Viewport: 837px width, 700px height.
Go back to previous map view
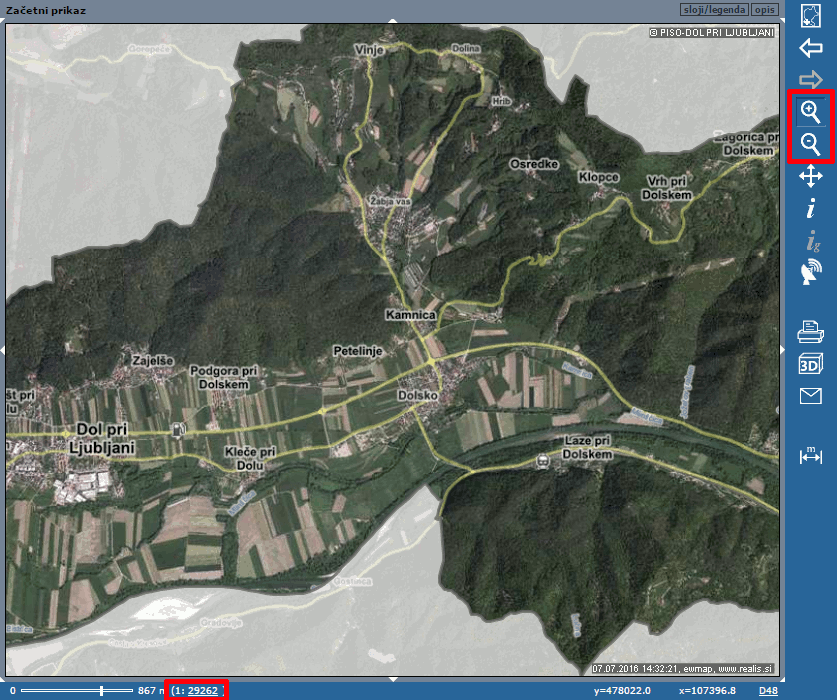click(810, 47)
